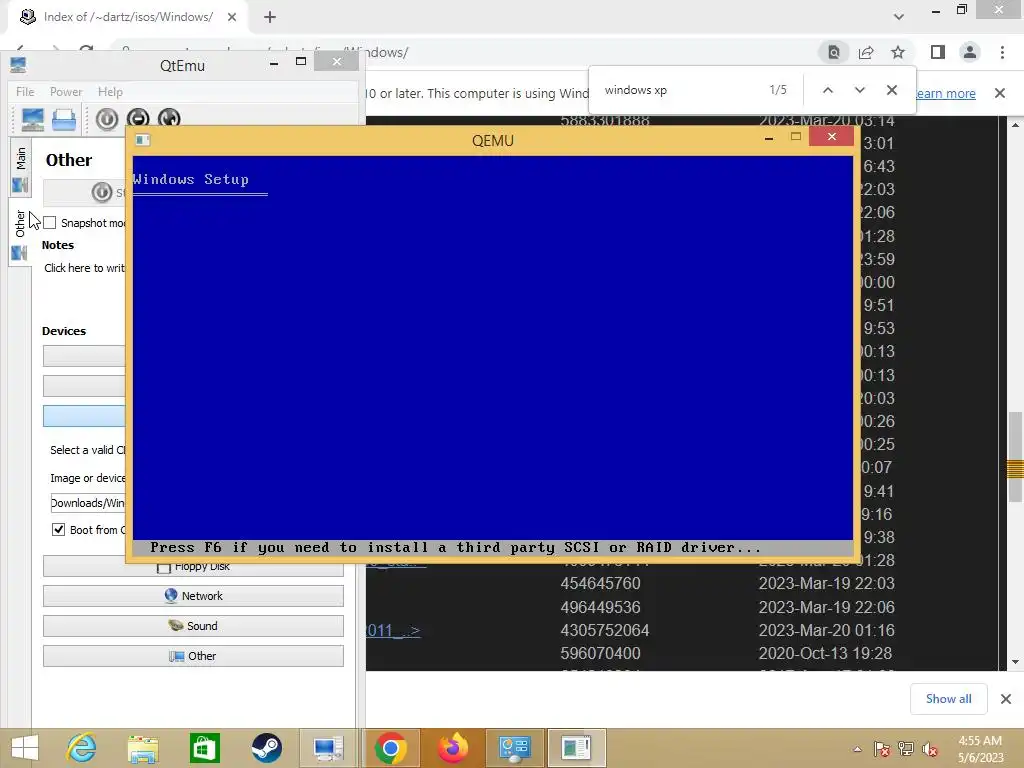This screenshot has height=768, width=1024.
Task: Click the muted volume tray icon
Action: 930,749
